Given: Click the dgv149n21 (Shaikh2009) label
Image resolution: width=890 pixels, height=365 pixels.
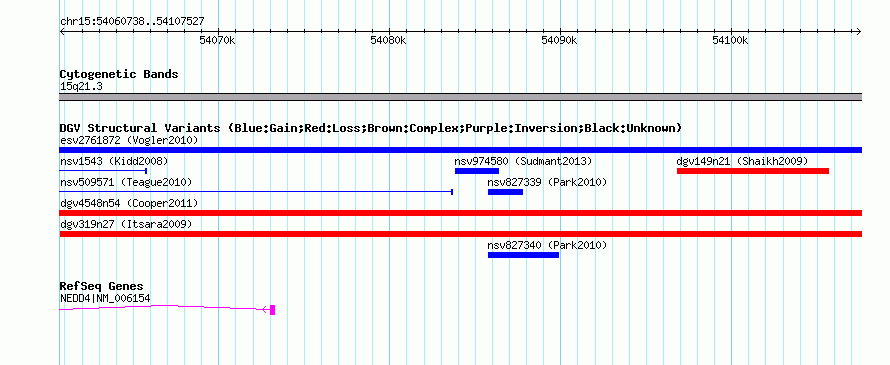Looking at the screenshot, I should click(x=742, y=161).
